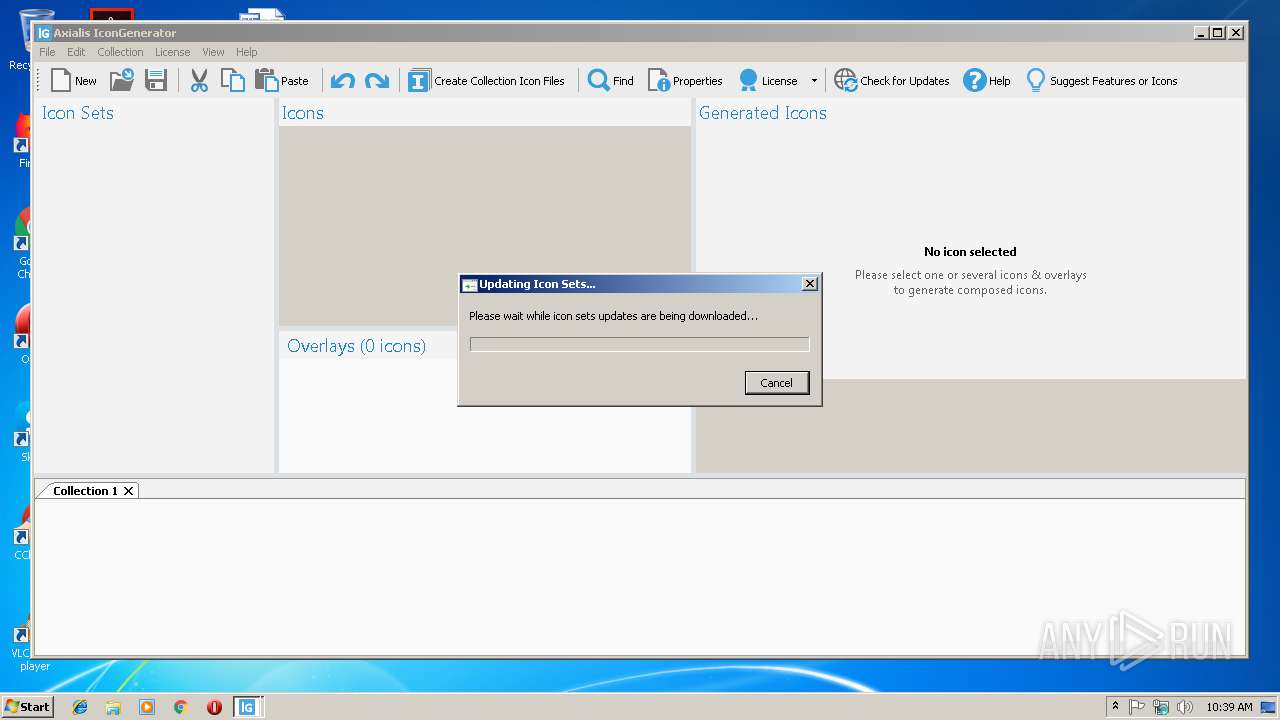
Task: Click the download progress bar
Action: point(640,344)
